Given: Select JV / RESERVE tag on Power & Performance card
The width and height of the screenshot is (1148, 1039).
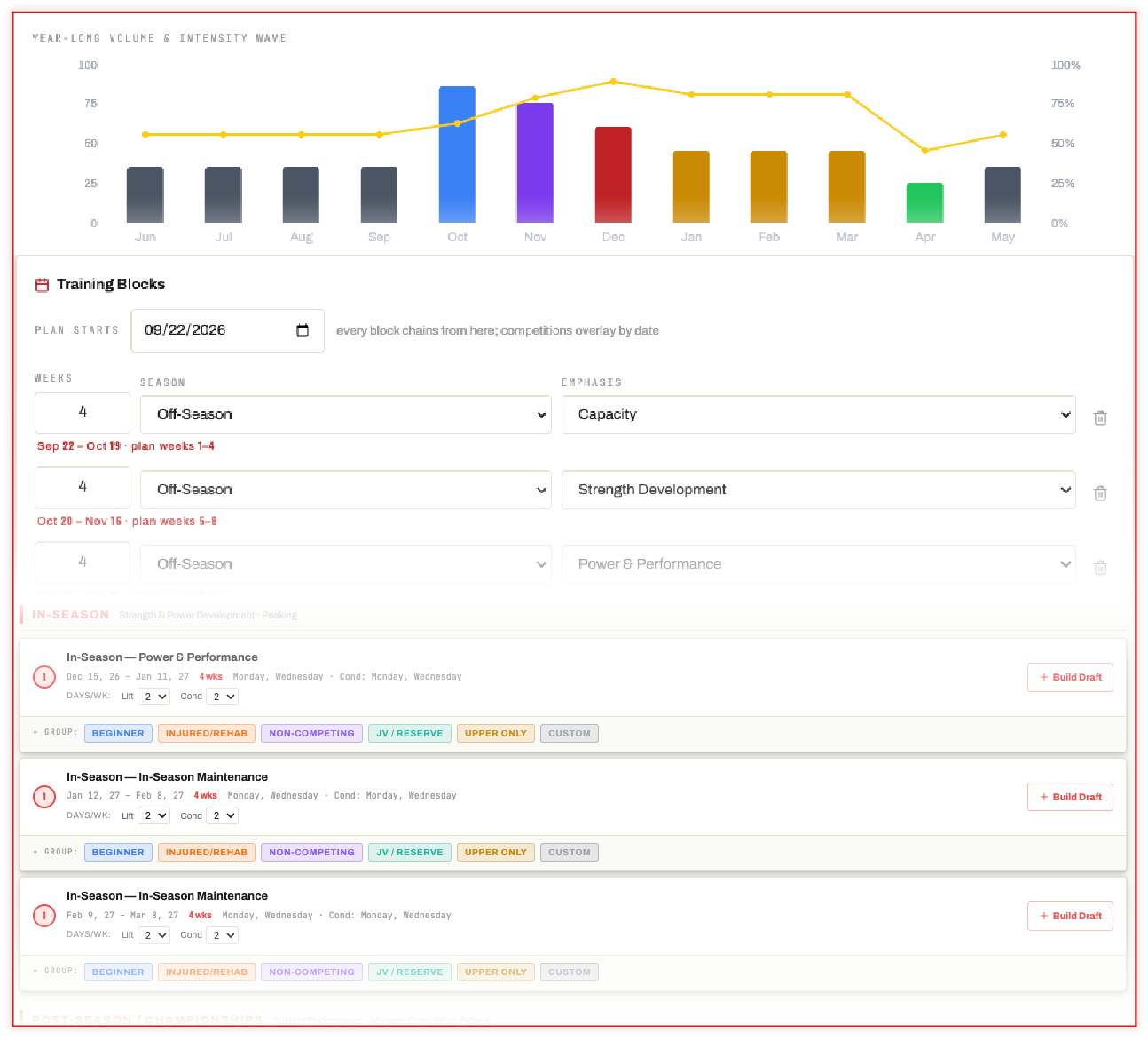Looking at the screenshot, I should tap(410, 733).
